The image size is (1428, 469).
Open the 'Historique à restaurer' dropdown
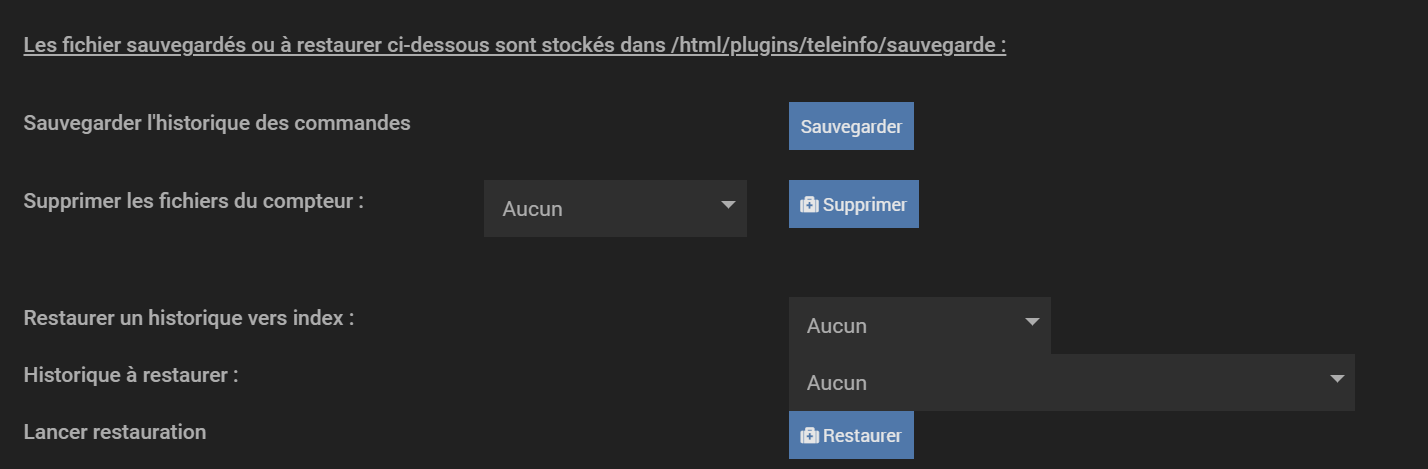(x=1071, y=382)
